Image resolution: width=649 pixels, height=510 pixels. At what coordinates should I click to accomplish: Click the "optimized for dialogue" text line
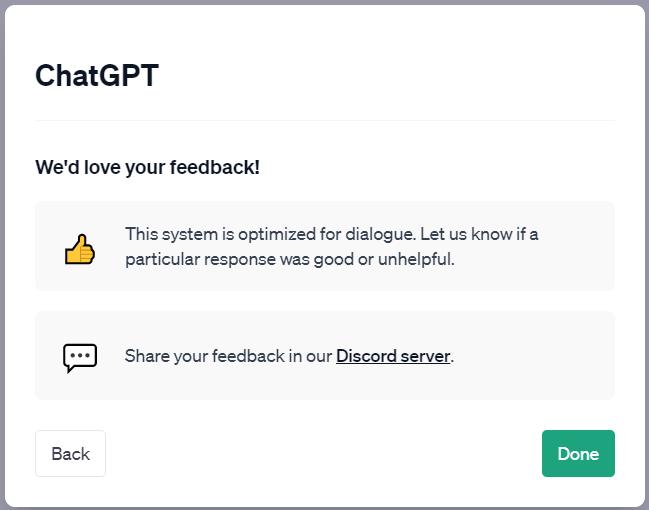[332, 234]
